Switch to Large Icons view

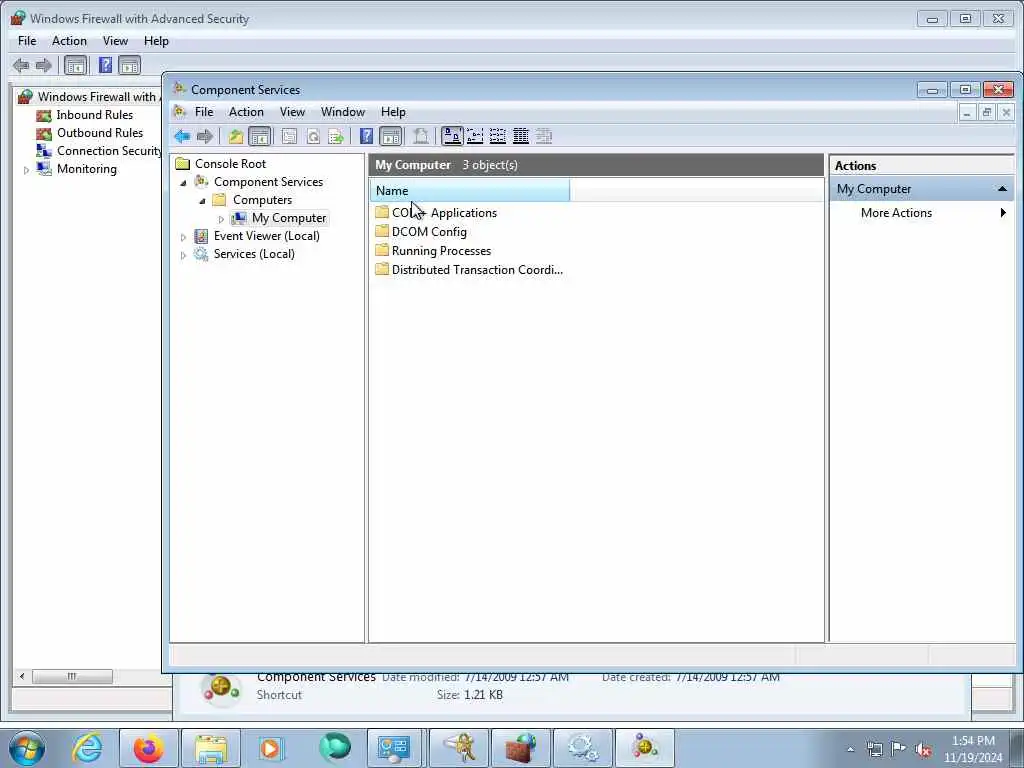pos(452,136)
